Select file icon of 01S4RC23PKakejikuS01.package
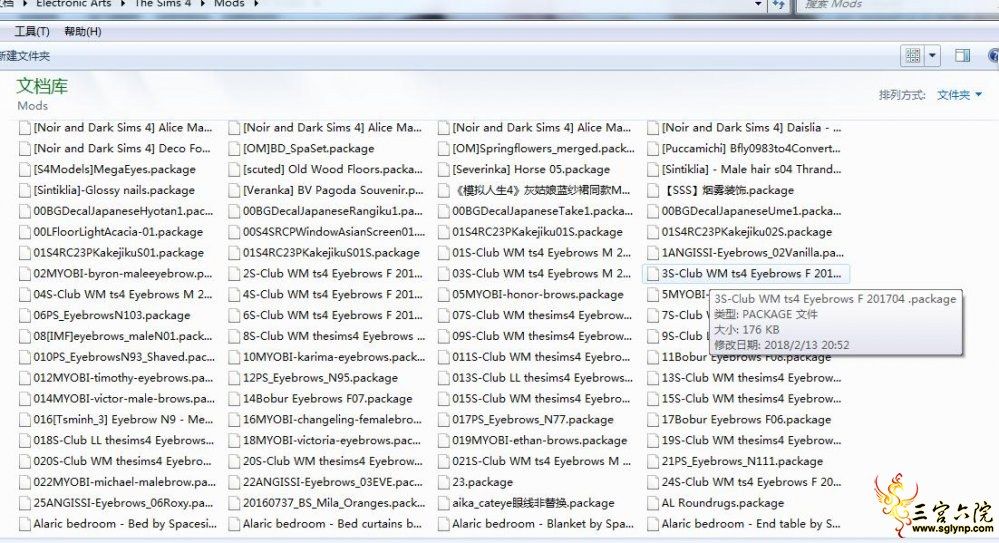Viewport: 999px width, 543px height. pos(25,253)
